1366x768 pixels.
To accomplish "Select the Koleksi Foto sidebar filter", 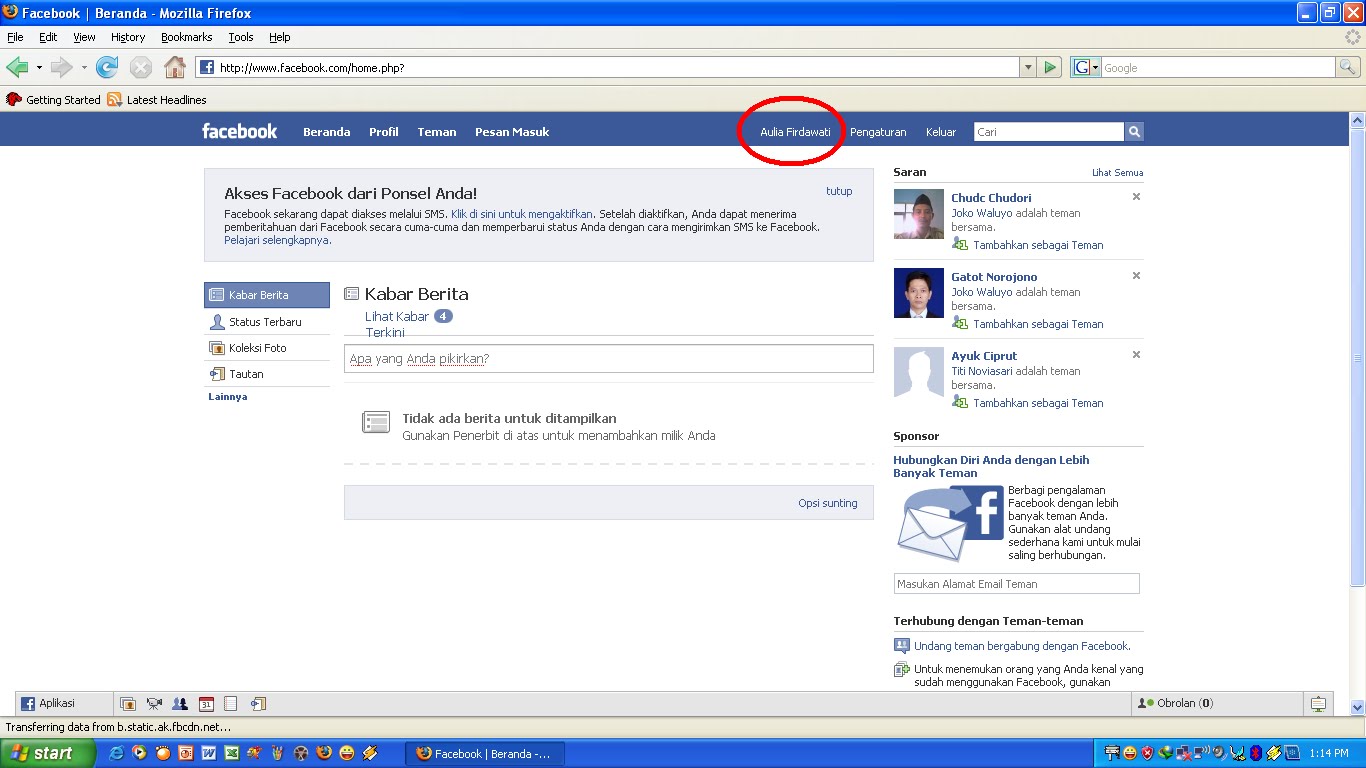I will coord(267,348).
